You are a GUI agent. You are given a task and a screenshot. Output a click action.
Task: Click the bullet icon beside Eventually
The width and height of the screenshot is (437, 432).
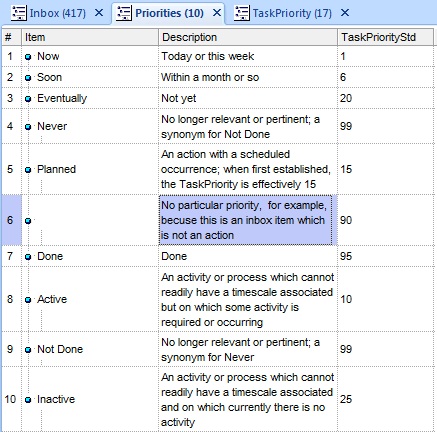[x=28, y=99]
